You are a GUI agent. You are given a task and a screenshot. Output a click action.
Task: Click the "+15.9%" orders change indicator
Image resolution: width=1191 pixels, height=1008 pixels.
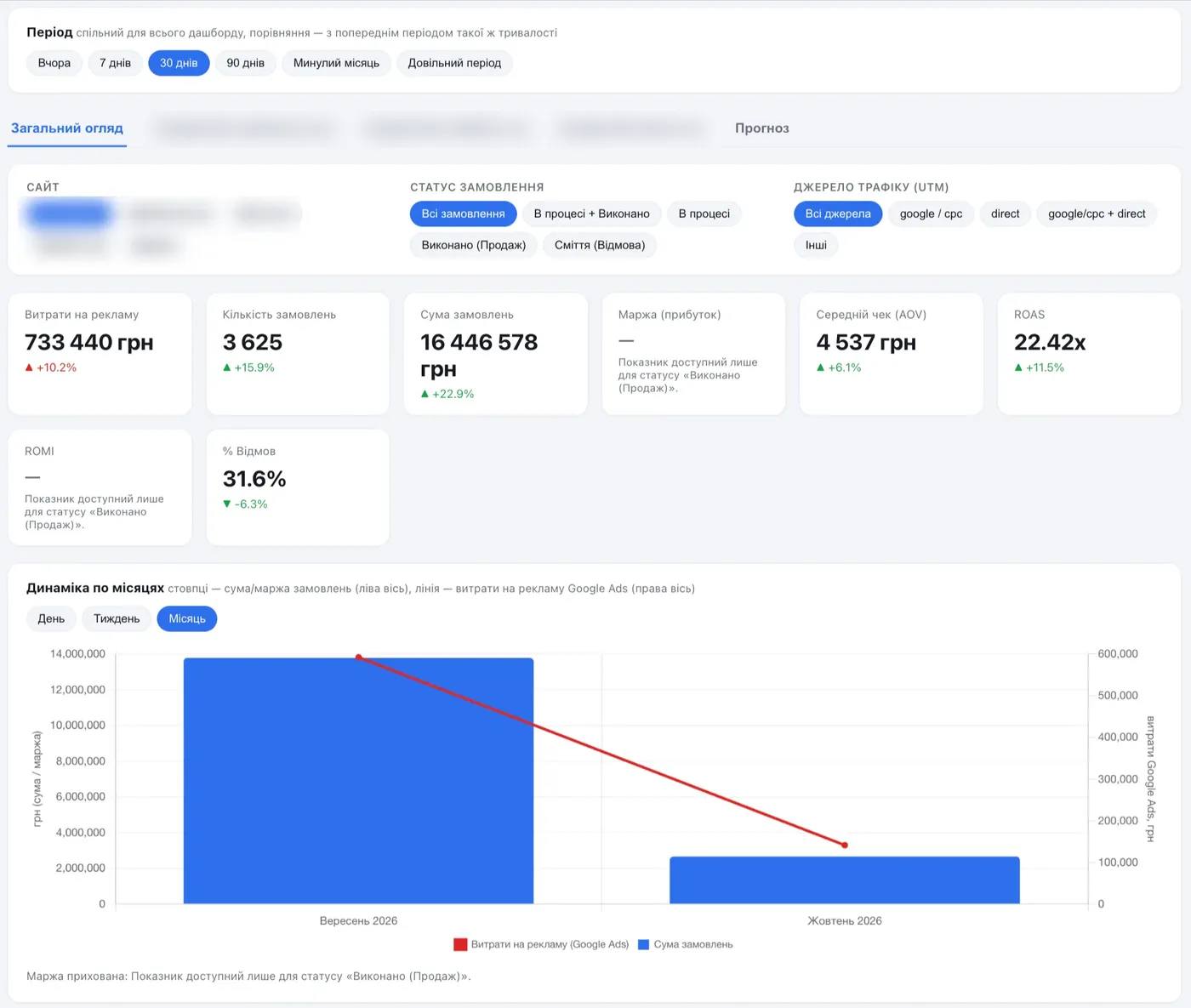(x=248, y=367)
